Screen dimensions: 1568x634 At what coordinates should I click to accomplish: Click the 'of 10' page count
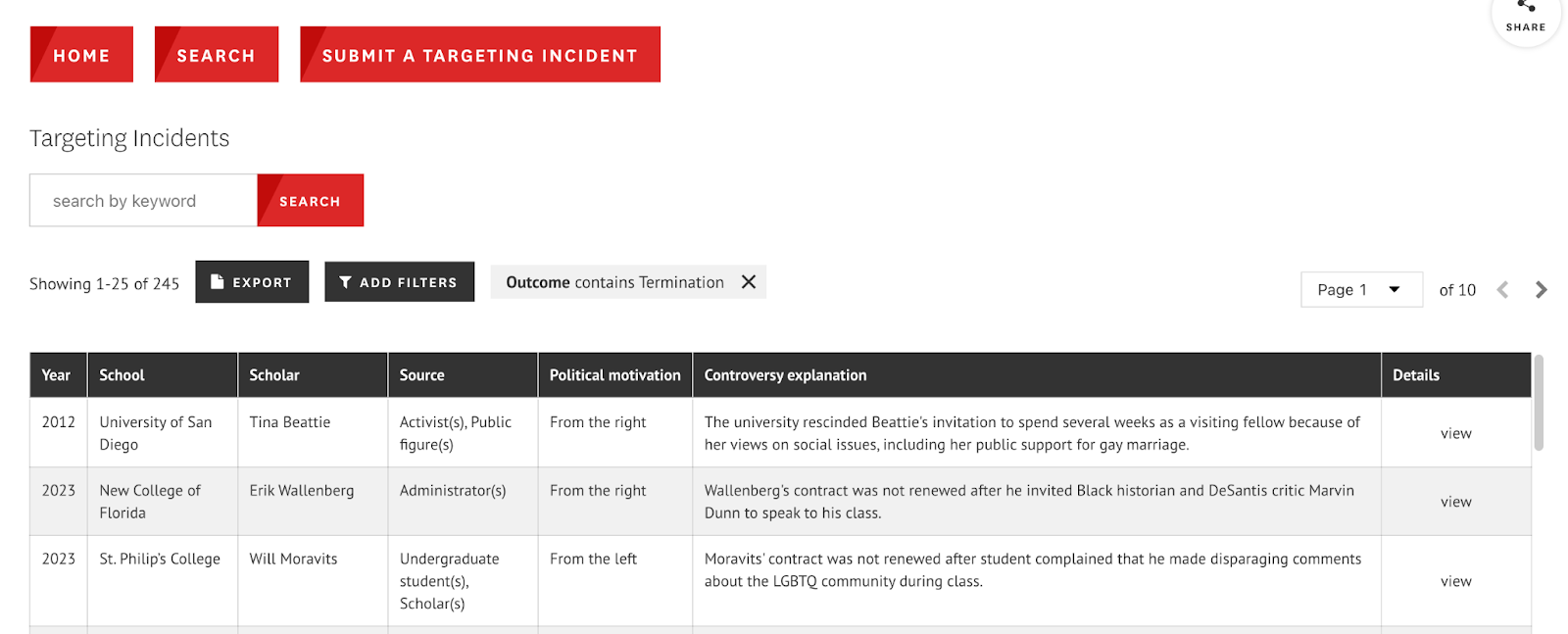pos(1457,290)
